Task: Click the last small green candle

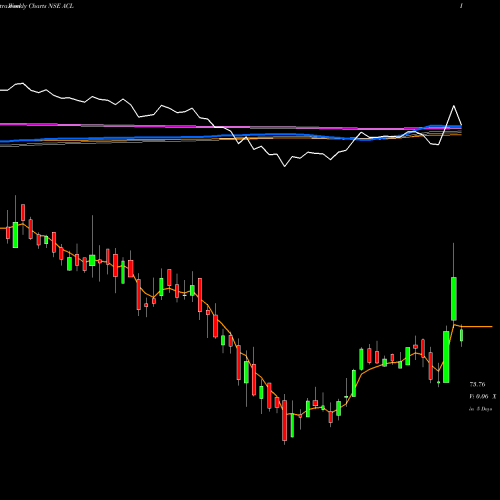Action: point(461,335)
